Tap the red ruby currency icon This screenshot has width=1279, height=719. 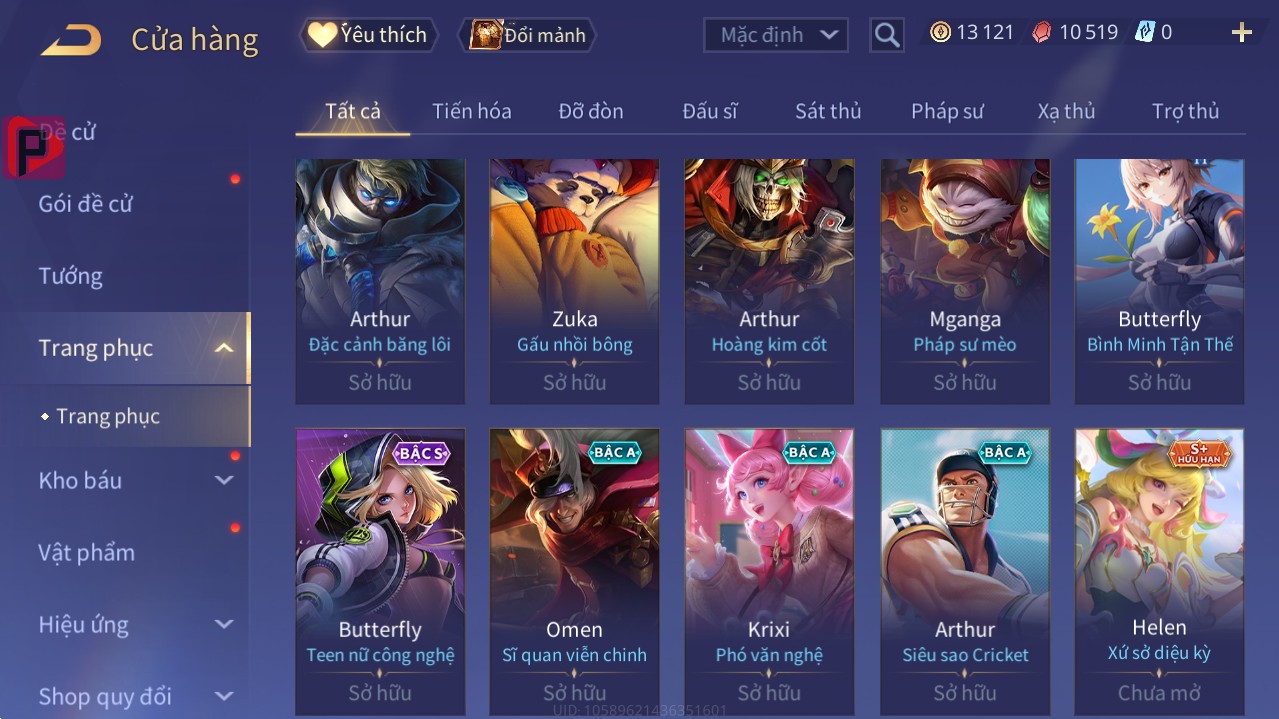1042,32
